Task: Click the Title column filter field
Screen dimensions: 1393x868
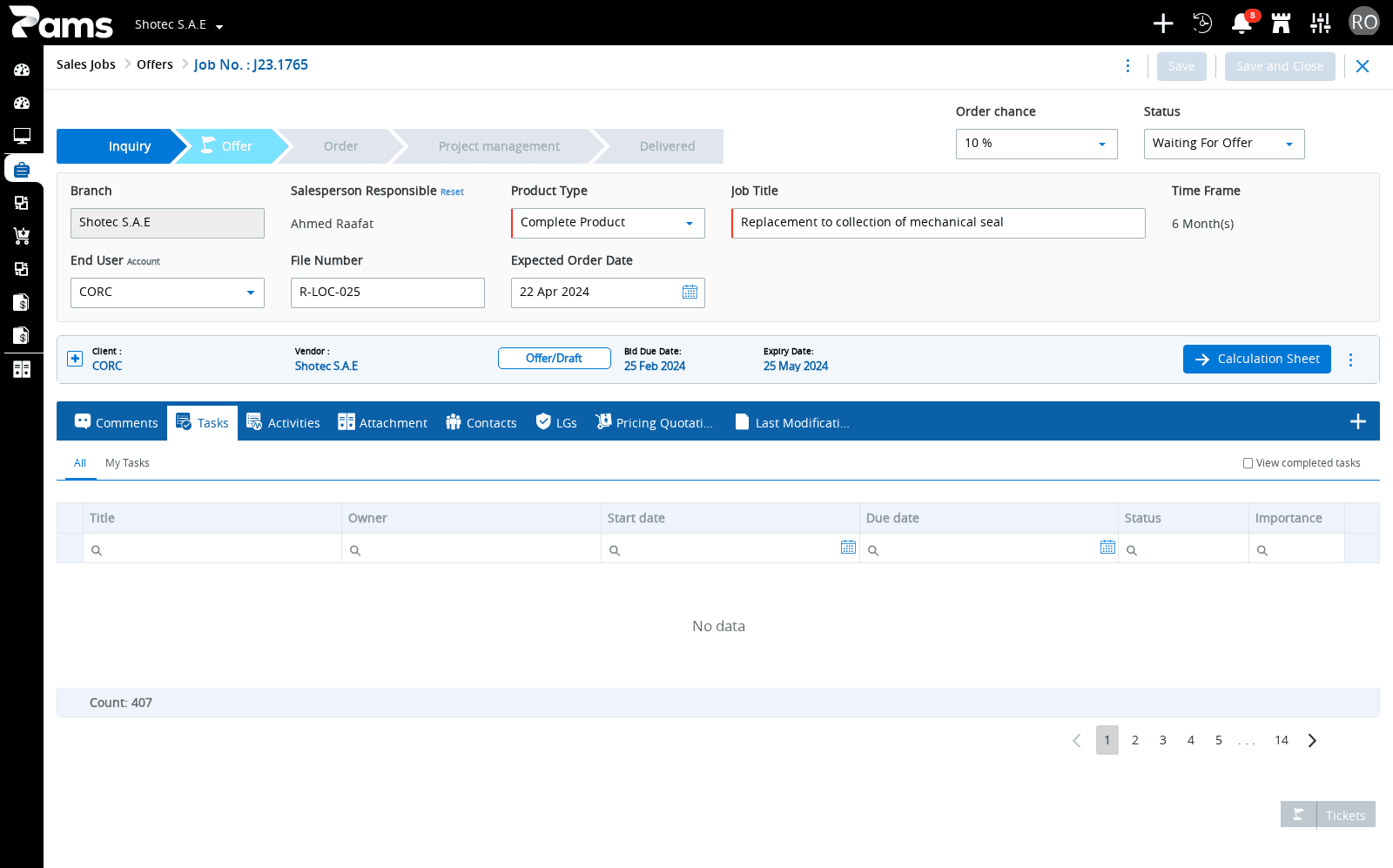Action: point(212,549)
